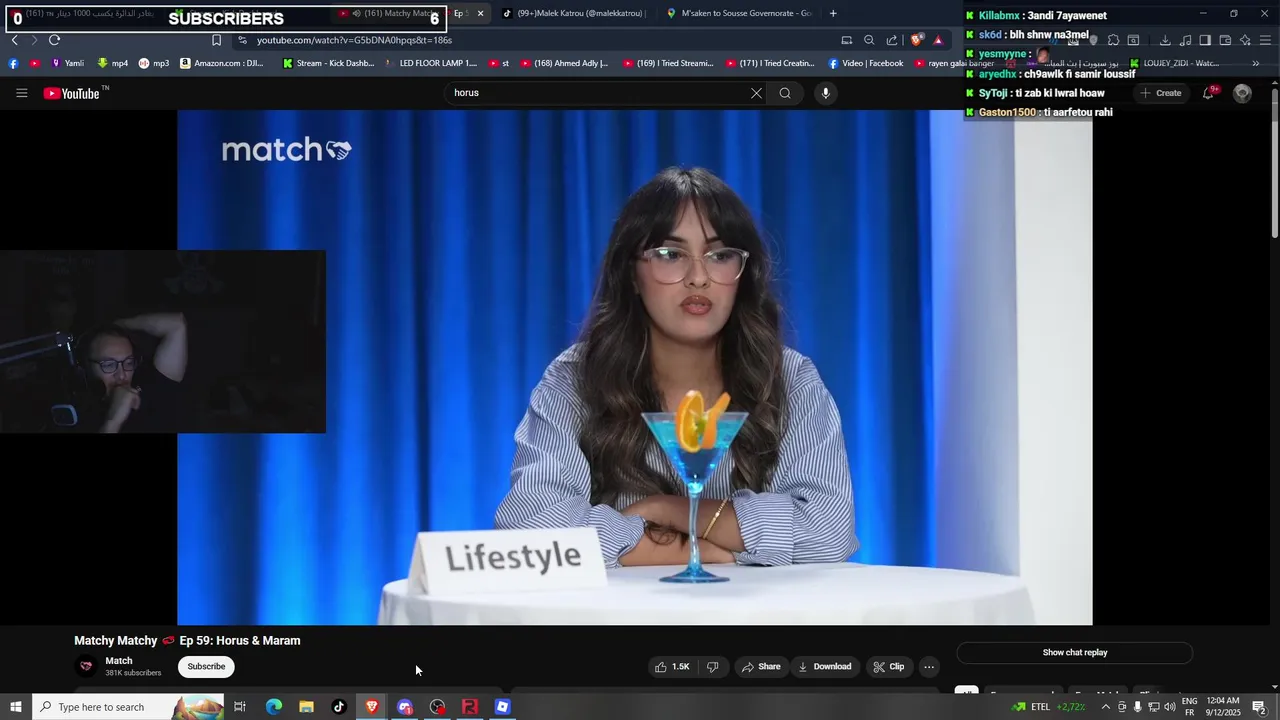Open ENG FR language switcher
The image size is (1280, 720).
[x=1190, y=707]
